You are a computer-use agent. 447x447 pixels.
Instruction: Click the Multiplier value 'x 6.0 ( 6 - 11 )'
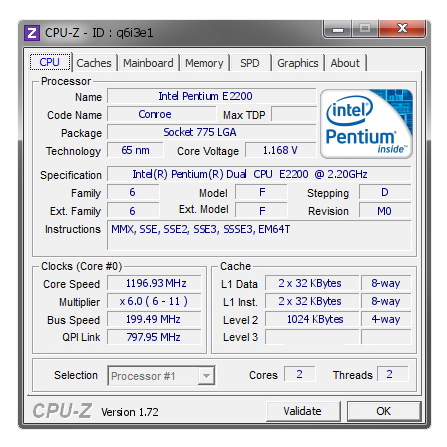pyautogui.click(x=155, y=301)
